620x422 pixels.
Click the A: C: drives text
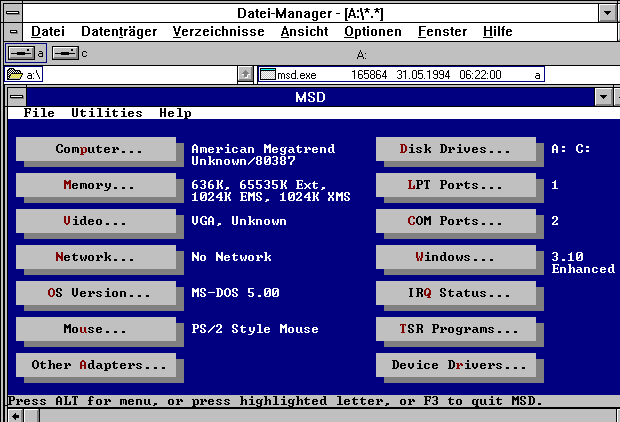571,149
